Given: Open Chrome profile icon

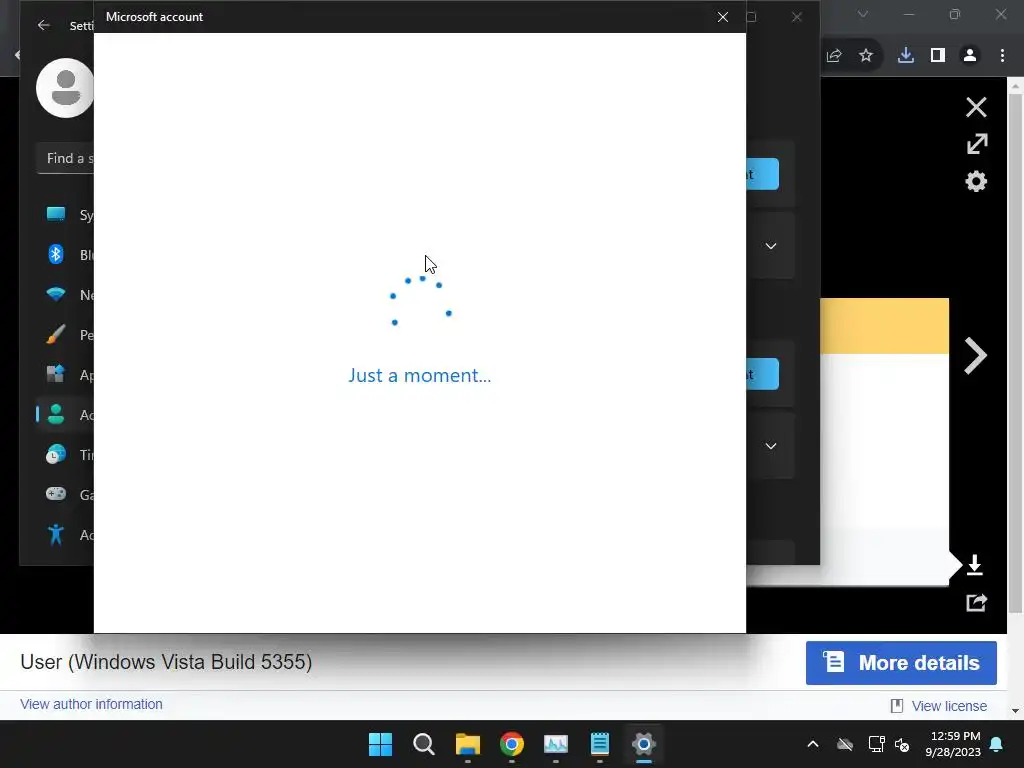Looking at the screenshot, I should point(970,56).
